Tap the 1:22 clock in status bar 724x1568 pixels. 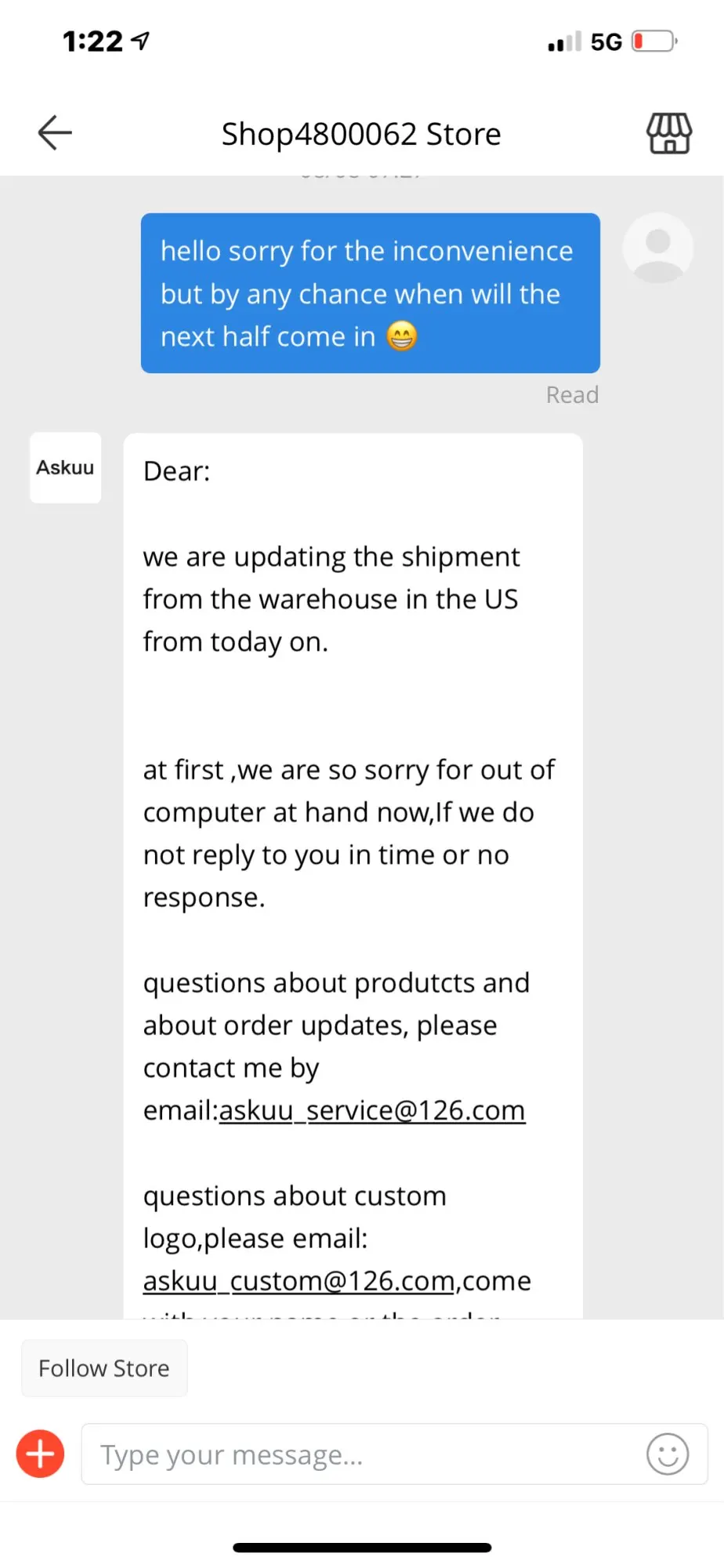[x=92, y=41]
